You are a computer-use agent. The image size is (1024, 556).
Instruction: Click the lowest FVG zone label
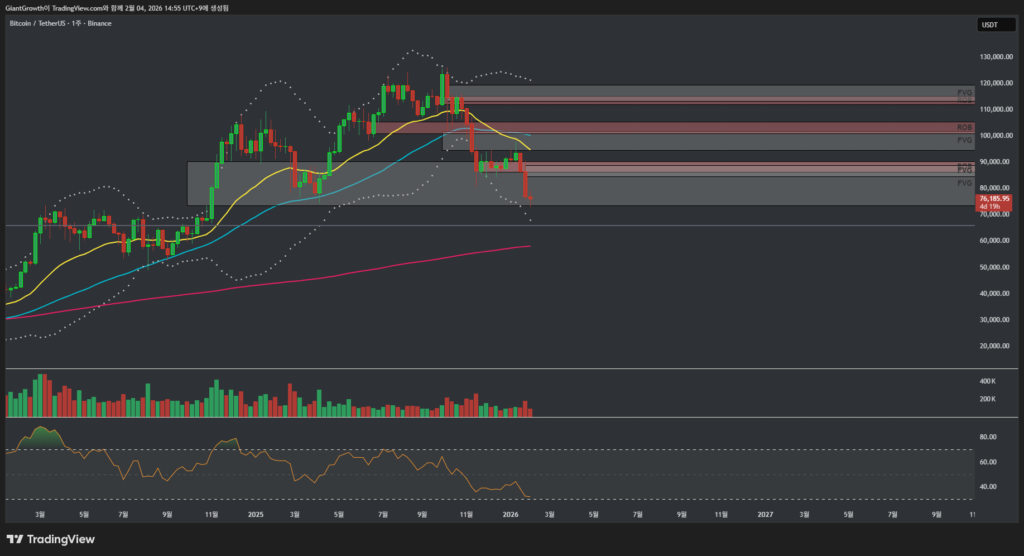[x=964, y=184]
